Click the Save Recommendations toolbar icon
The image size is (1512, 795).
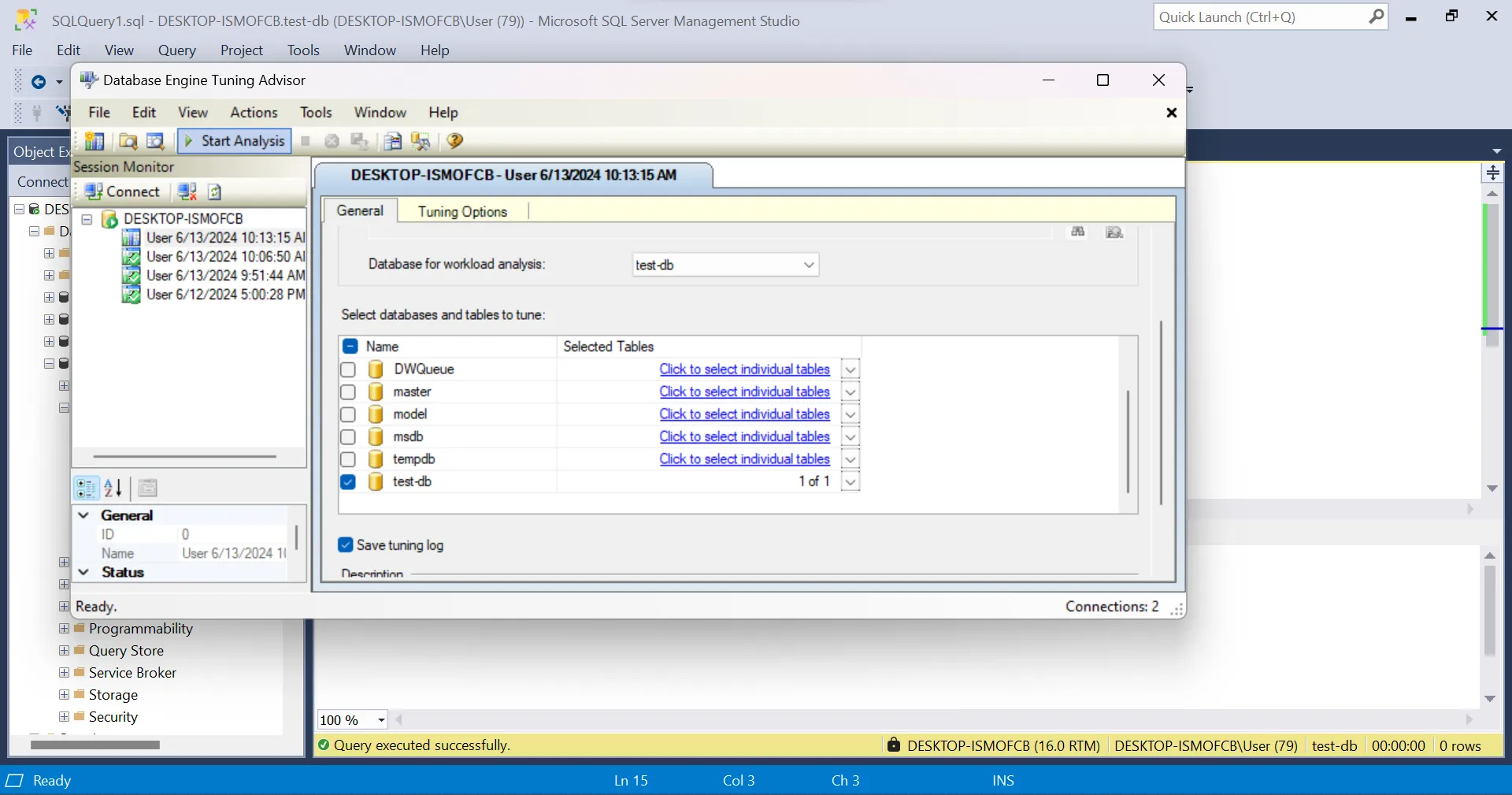[x=359, y=141]
